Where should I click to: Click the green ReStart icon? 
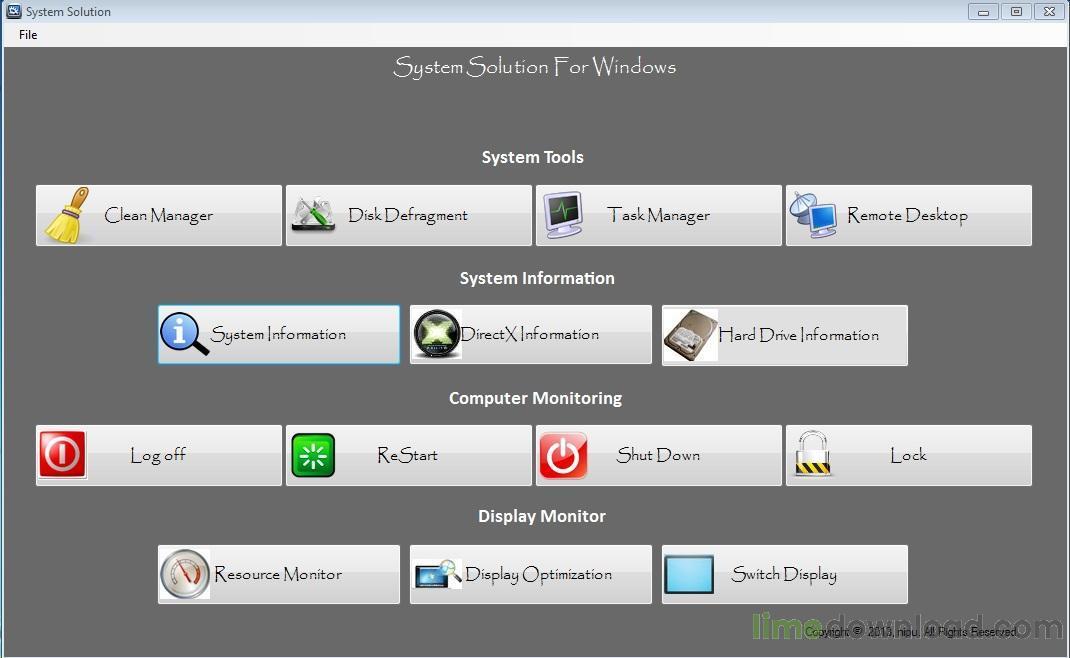coord(313,455)
